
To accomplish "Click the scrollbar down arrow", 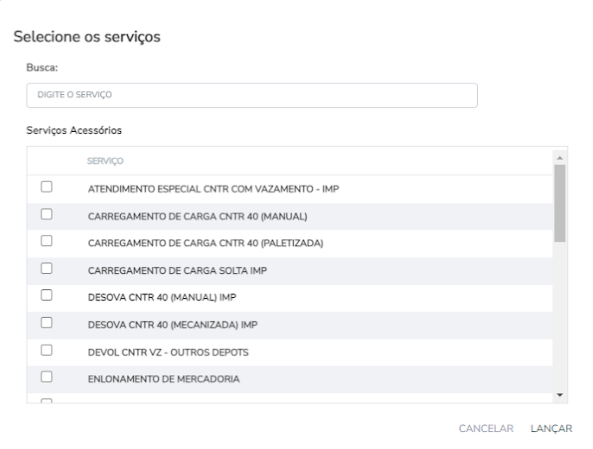I will tap(560, 395).
